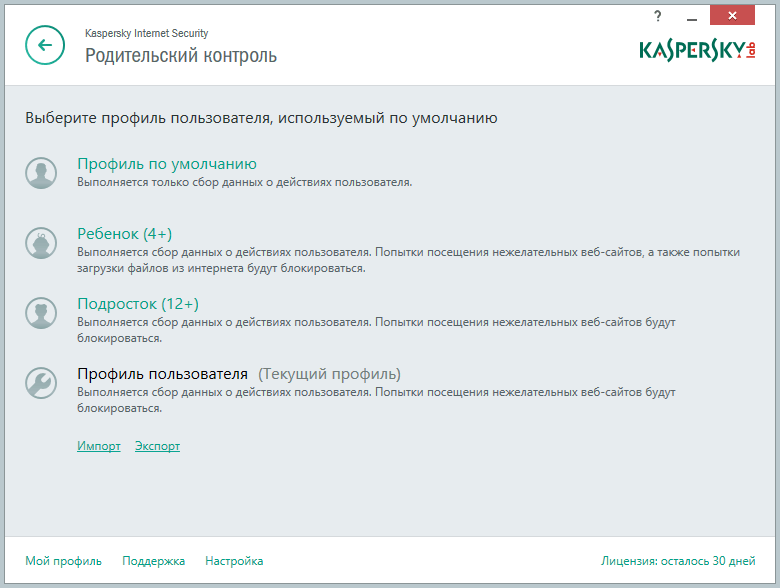Click '(Текущий профиль)' label

(x=329, y=374)
